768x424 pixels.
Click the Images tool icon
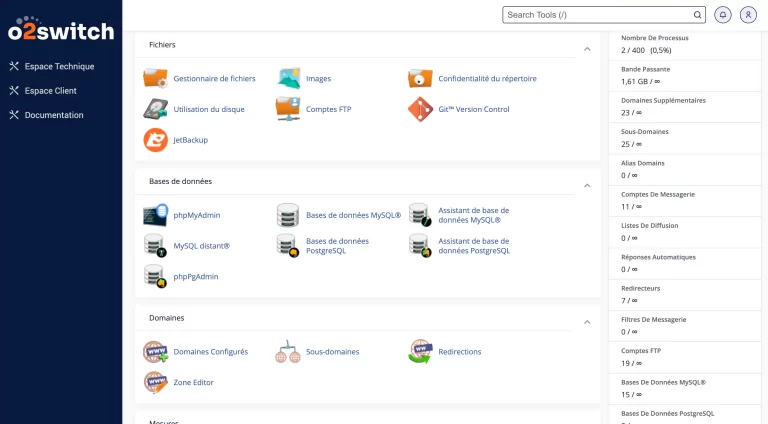click(x=288, y=78)
